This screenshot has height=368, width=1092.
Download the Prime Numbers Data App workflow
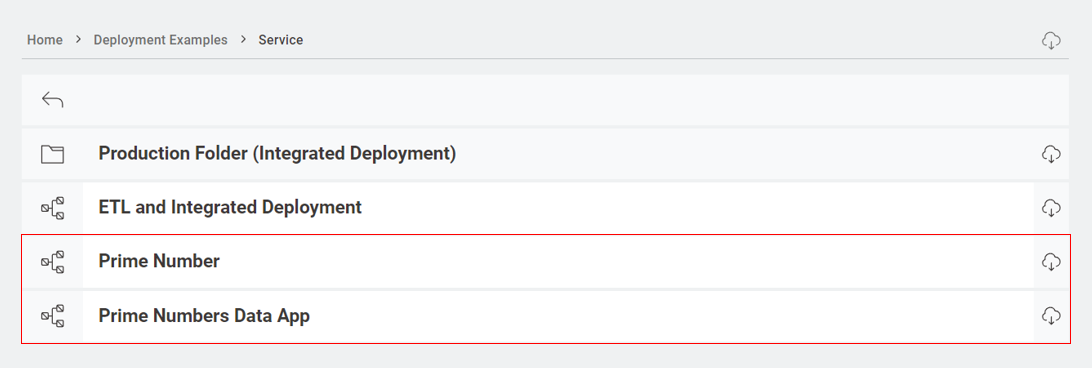(1051, 316)
